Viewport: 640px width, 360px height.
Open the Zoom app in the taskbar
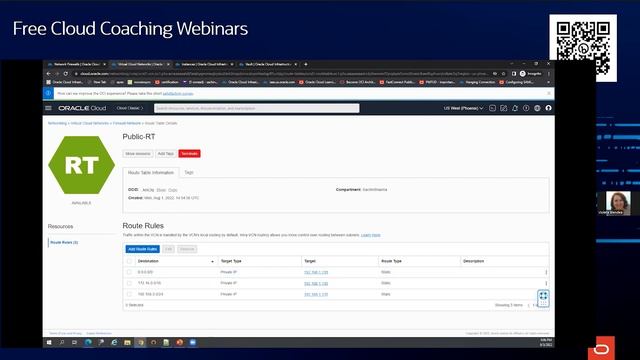coord(193,342)
